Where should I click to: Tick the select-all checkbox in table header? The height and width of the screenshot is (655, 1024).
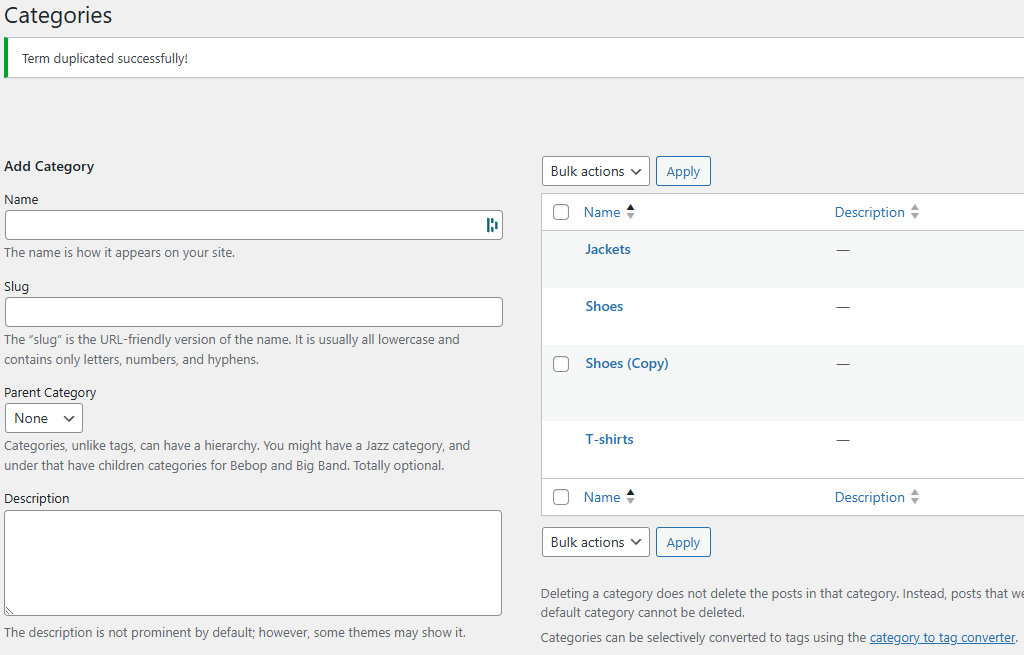(x=561, y=212)
